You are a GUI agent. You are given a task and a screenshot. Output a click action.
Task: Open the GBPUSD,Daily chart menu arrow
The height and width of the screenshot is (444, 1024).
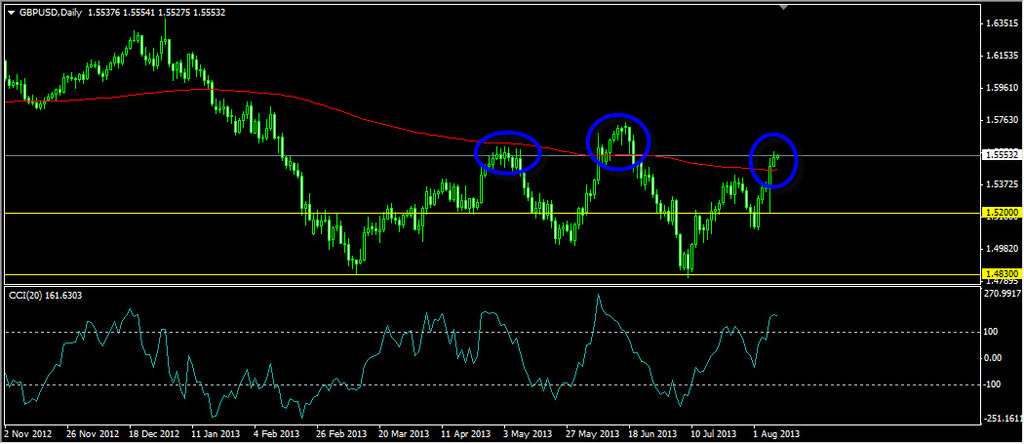tap(10, 12)
